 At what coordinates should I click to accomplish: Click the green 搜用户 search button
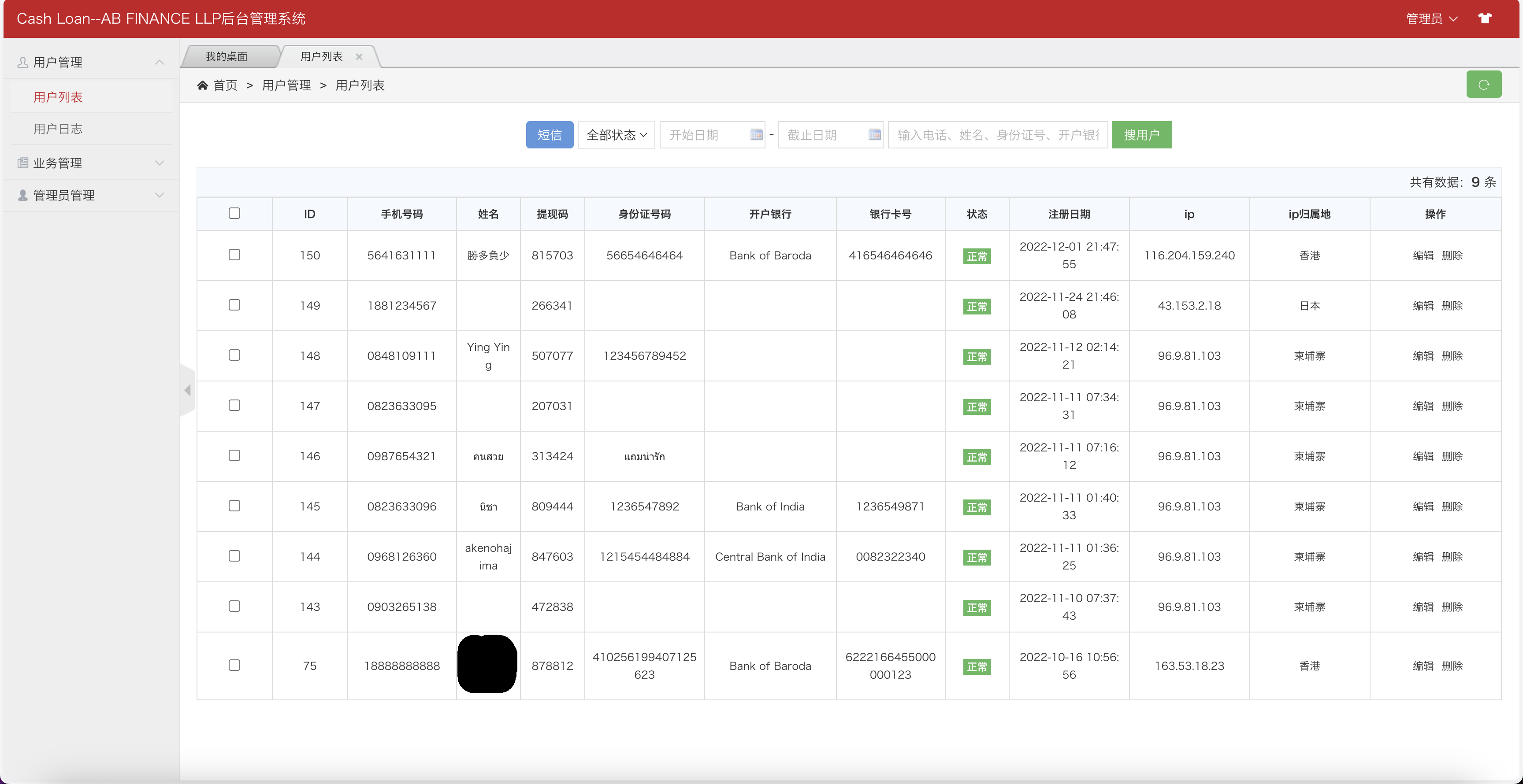pyautogui.click(x=1141, y=135)
